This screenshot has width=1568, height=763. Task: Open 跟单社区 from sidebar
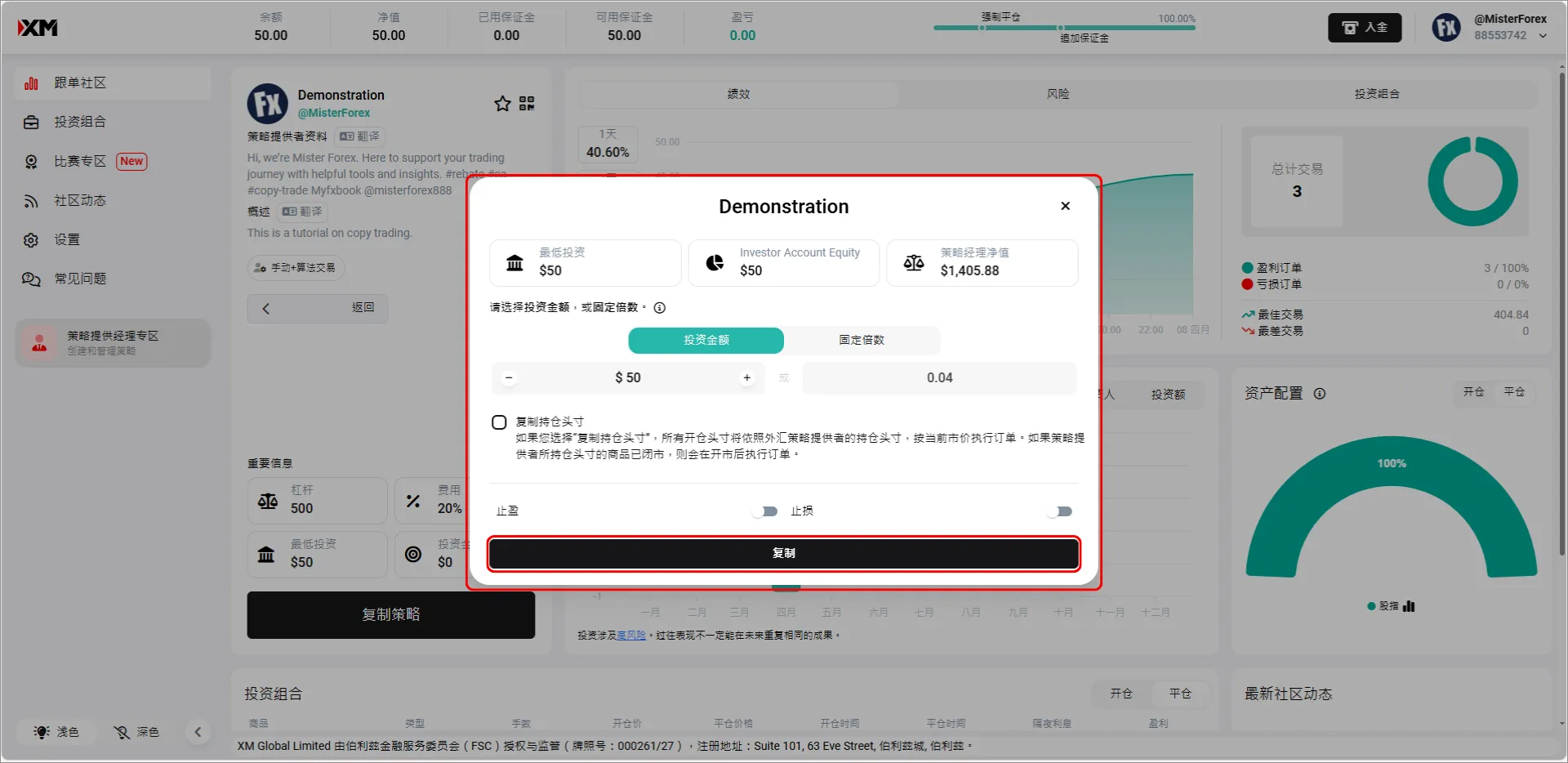pos(113,83)
